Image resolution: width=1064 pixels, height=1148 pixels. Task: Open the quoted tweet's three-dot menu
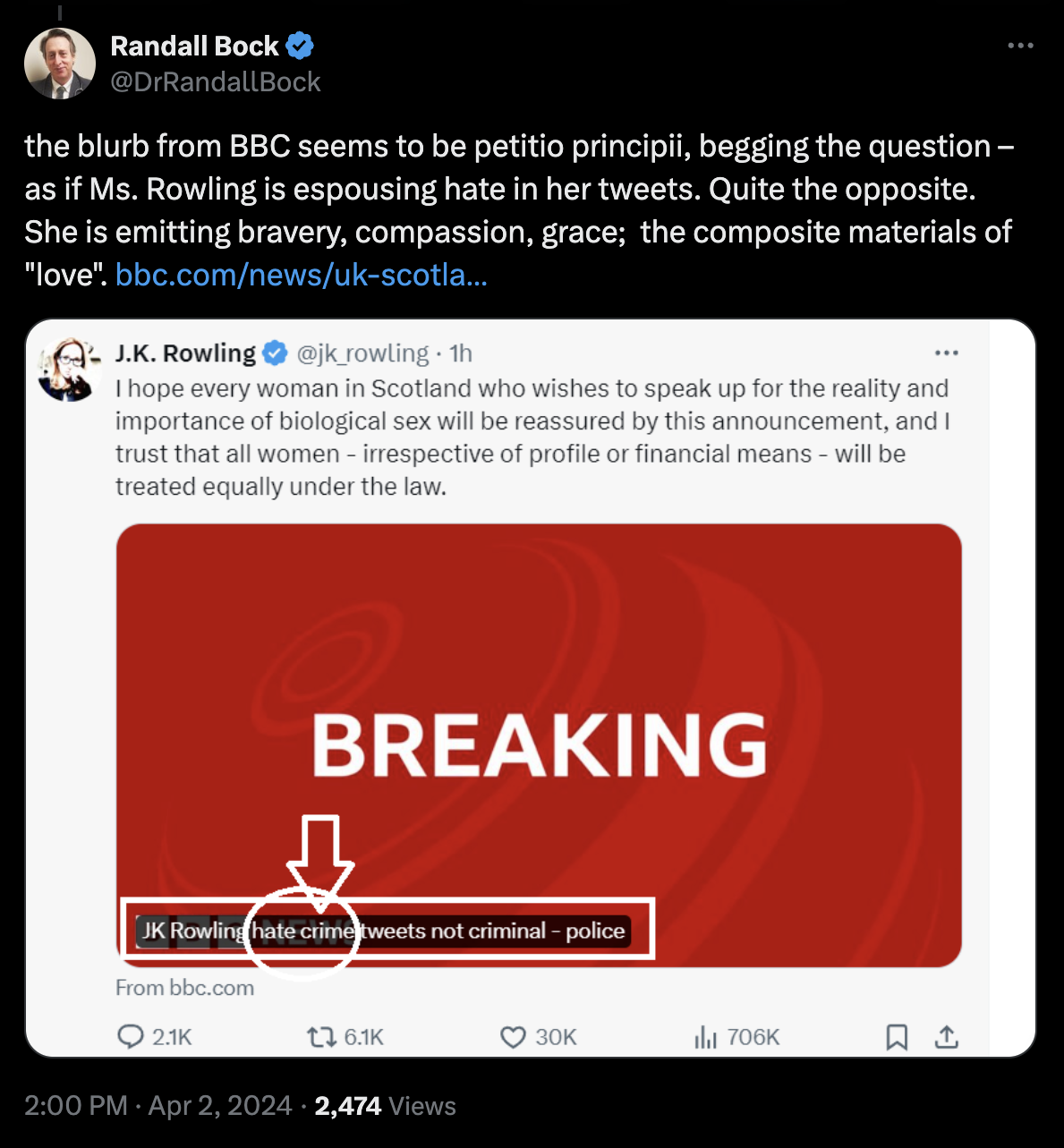point(946,353)
